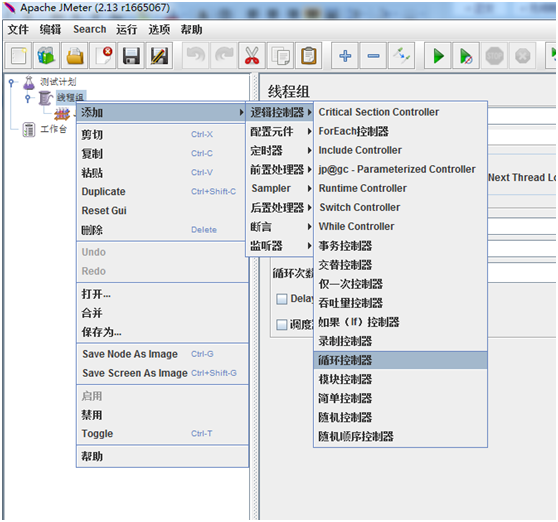This screenshot has height=522, width=558.
Task: Choose Include Controller
Action: tap(400, 151)
